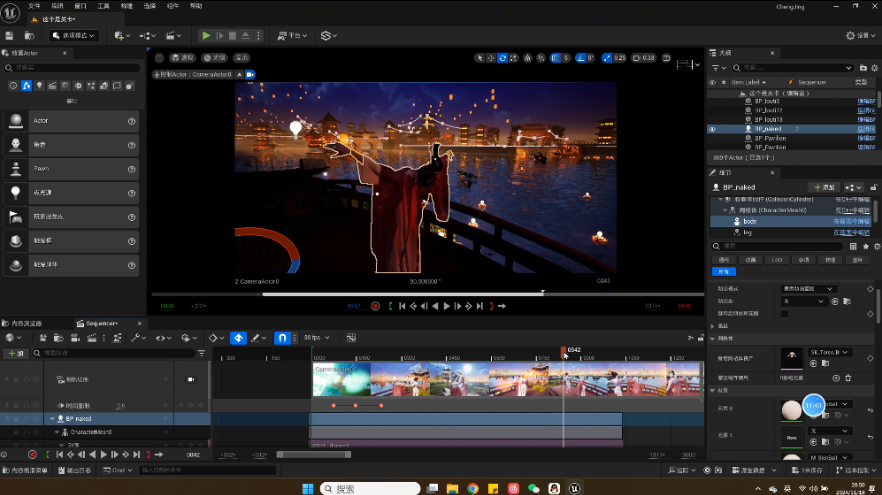
Task: Toggle Details favorites star filter
Action: point(866,246)
